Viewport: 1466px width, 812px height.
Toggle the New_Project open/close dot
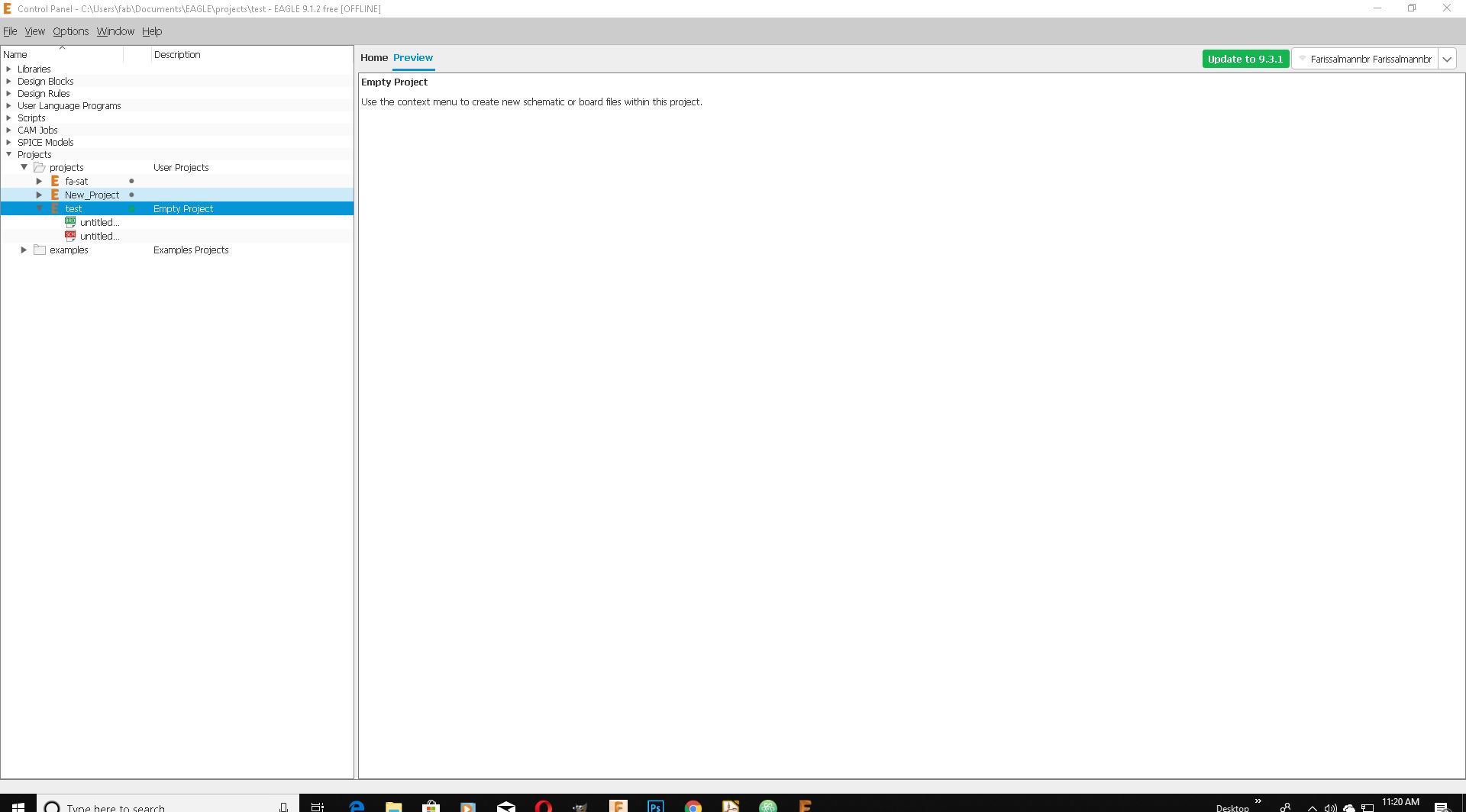131,195
